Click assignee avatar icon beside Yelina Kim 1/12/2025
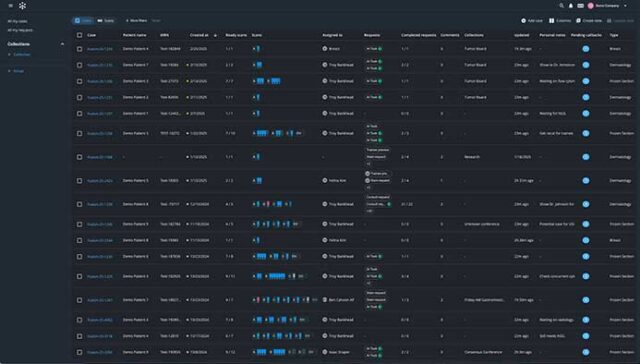Viewport: 640px width, 364px height. [324, 180]
